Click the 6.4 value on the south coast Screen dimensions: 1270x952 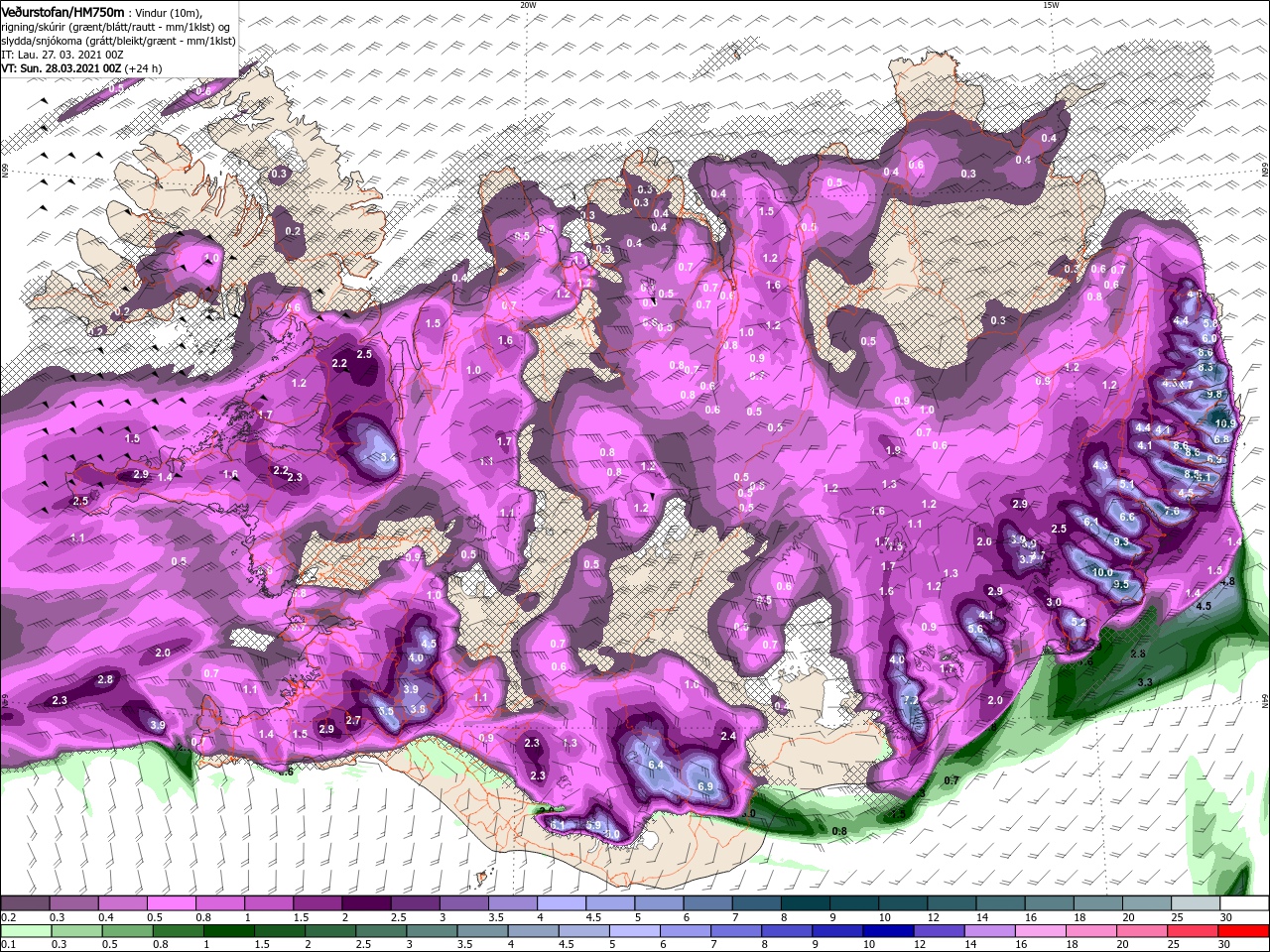click(655, 766)
